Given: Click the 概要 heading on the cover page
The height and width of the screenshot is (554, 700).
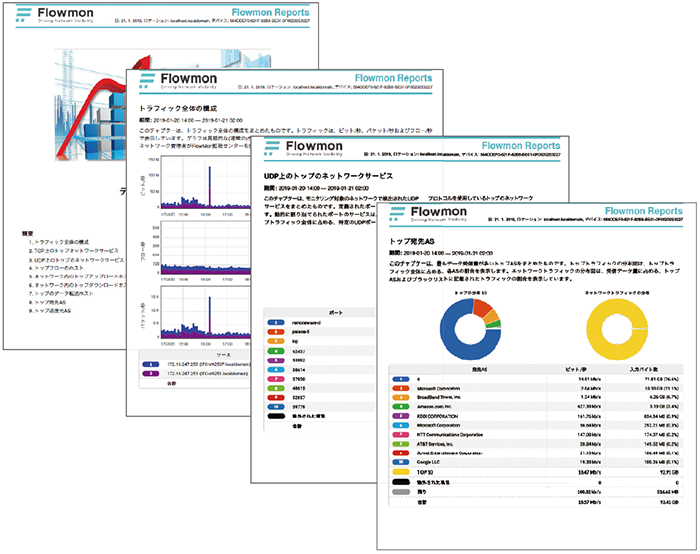Looking at the screenshot, I should 27,233.
